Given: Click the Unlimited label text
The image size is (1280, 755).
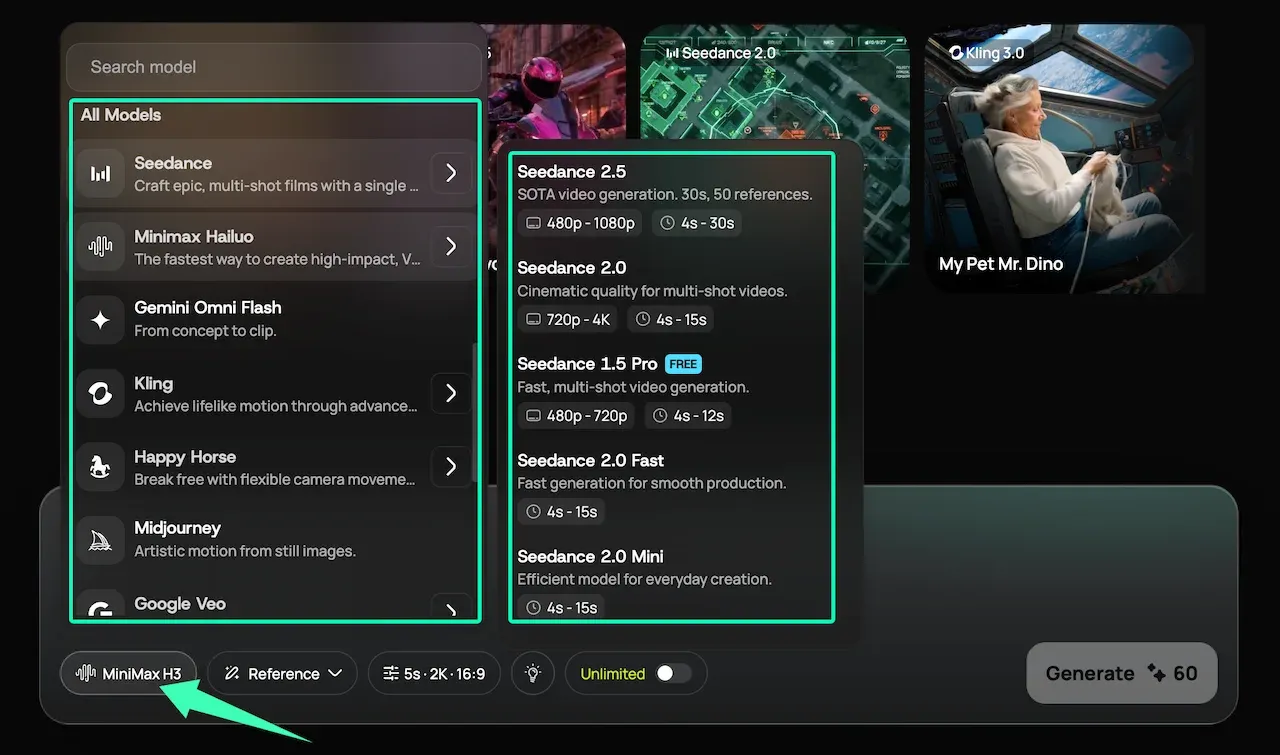Looking at the screenshot, I should point(613,674).
